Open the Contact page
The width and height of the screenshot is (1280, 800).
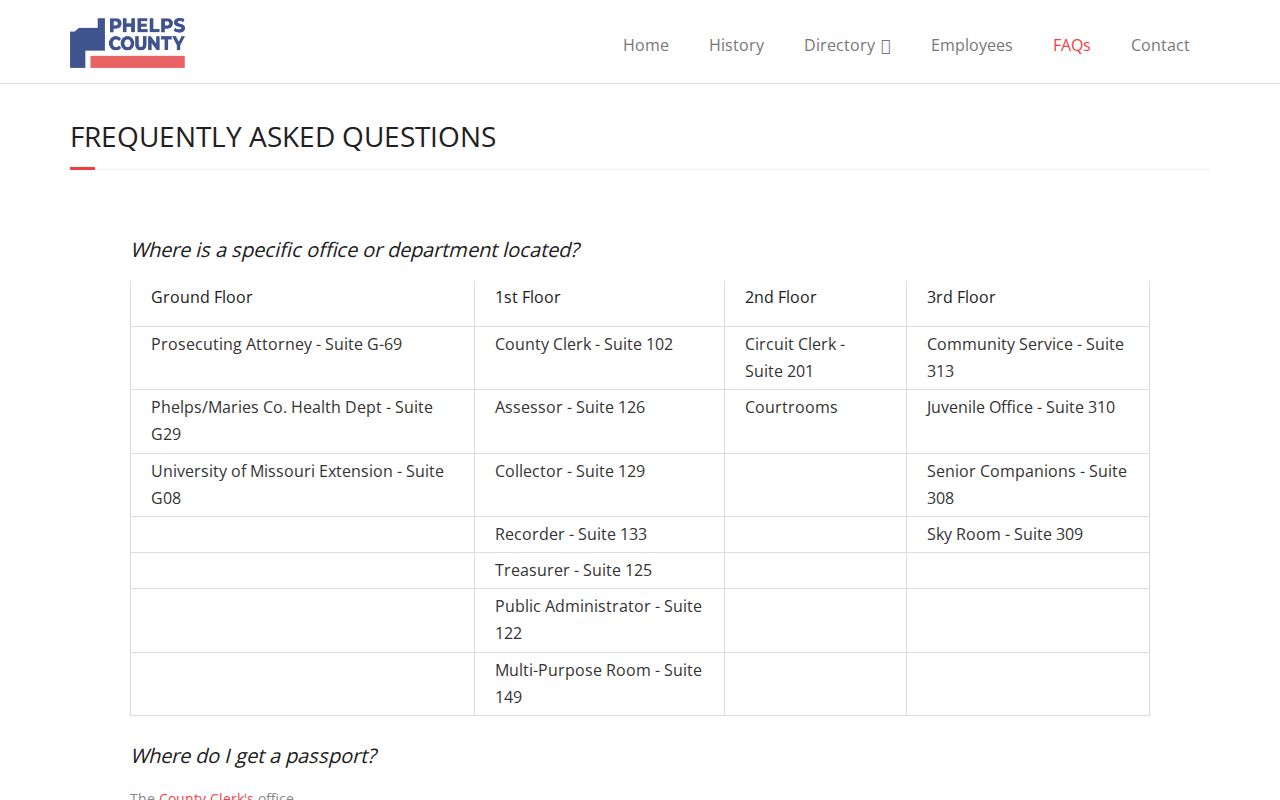pos(1160,45)
